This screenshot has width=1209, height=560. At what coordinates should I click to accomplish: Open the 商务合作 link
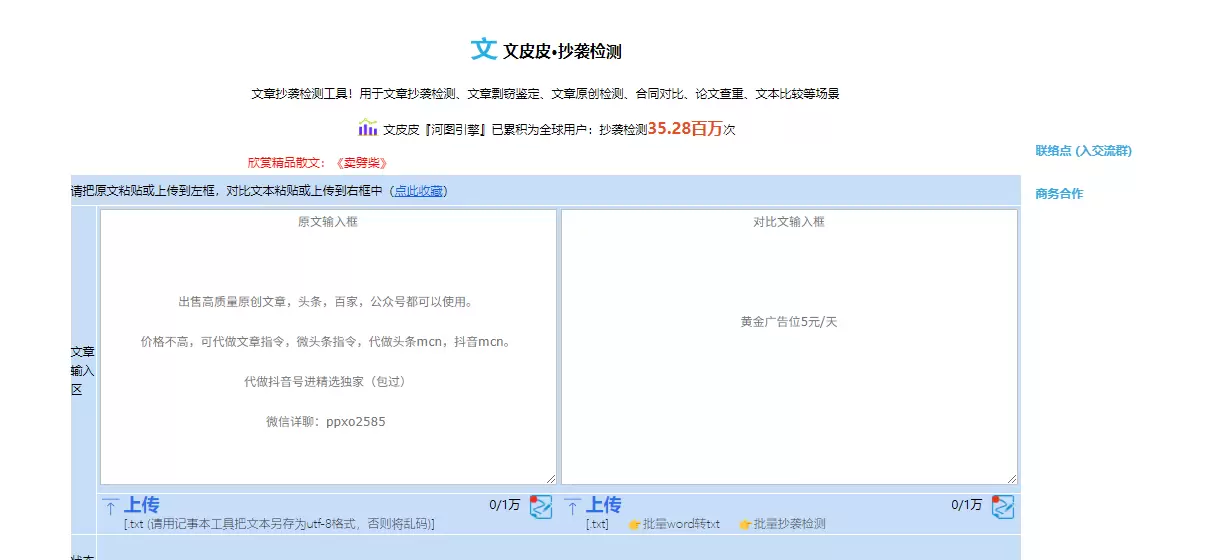coord(1059,194)
